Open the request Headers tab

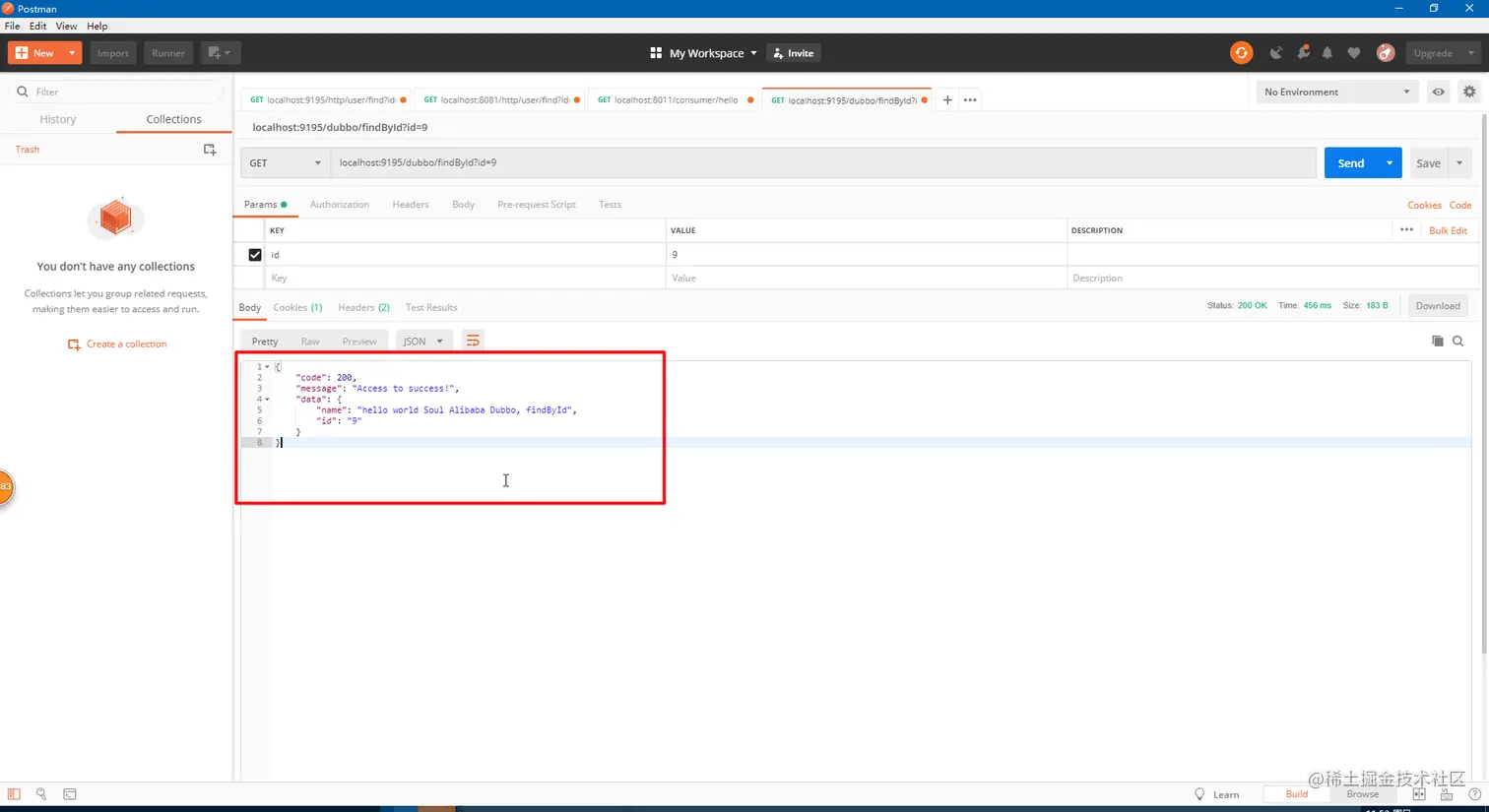[411, 205]
